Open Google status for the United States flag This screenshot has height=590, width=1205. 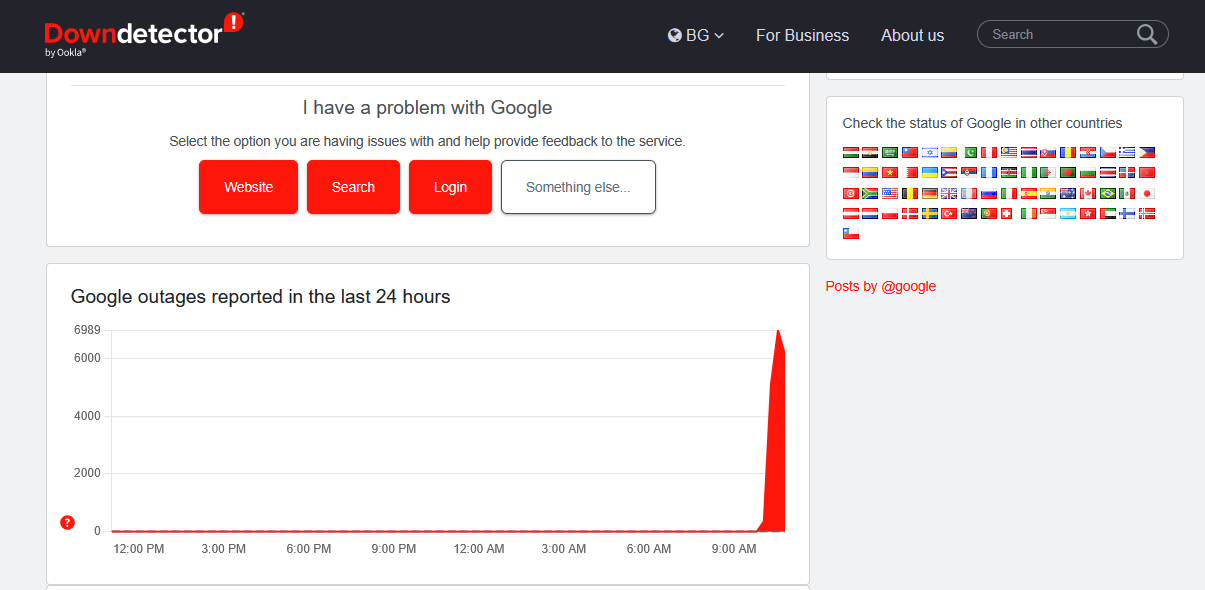point(890,193)
